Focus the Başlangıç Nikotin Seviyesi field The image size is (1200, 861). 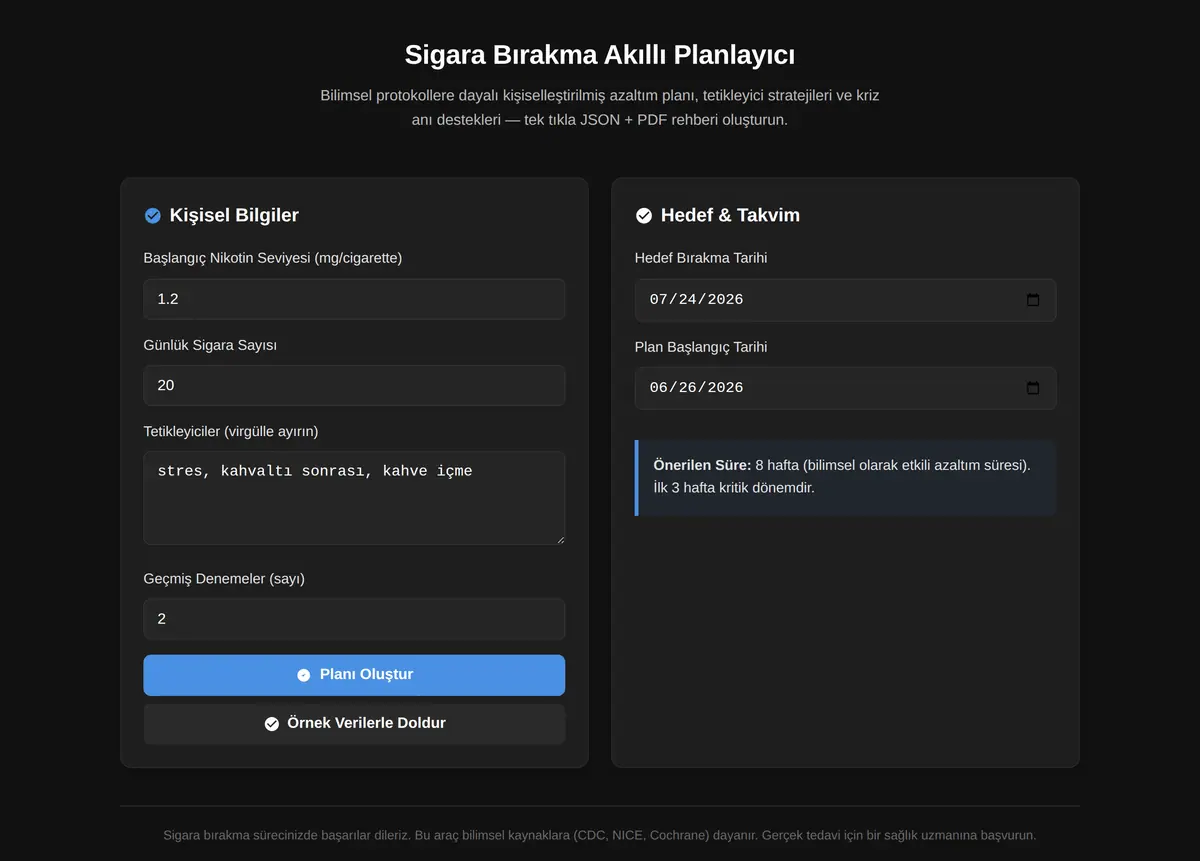(354, 299)
